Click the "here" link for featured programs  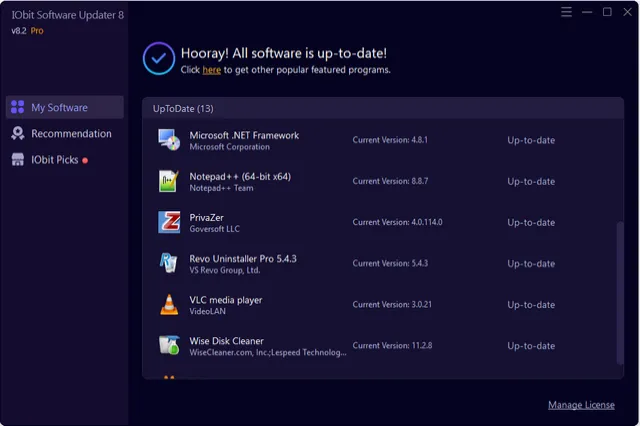point(212,71)
